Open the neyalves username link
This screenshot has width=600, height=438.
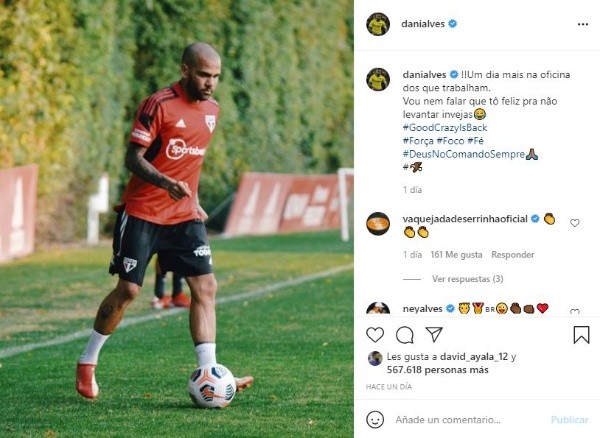[422, 308]
